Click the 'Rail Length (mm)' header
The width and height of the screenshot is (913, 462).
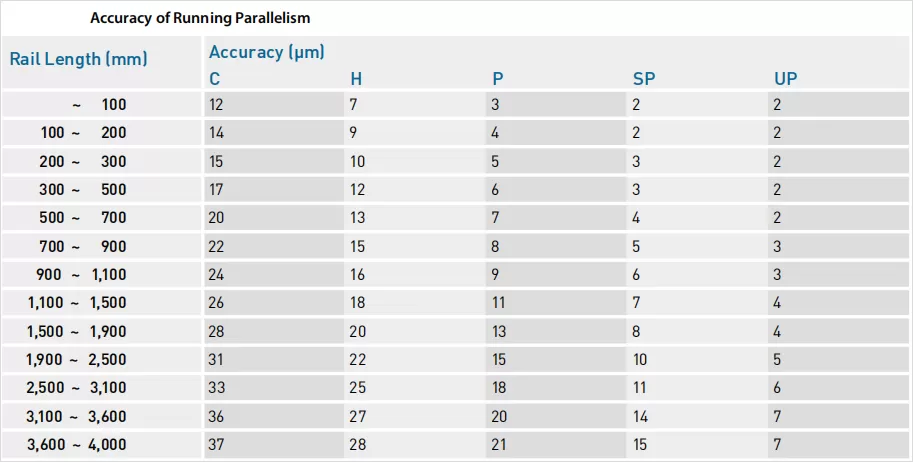point(79,59)
